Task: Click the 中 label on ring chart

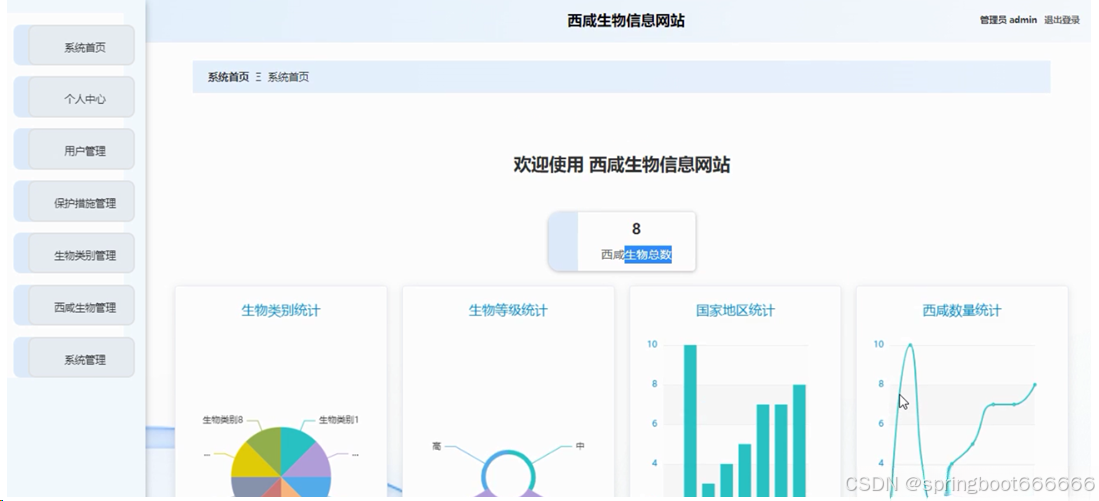Action: point(580,446)
